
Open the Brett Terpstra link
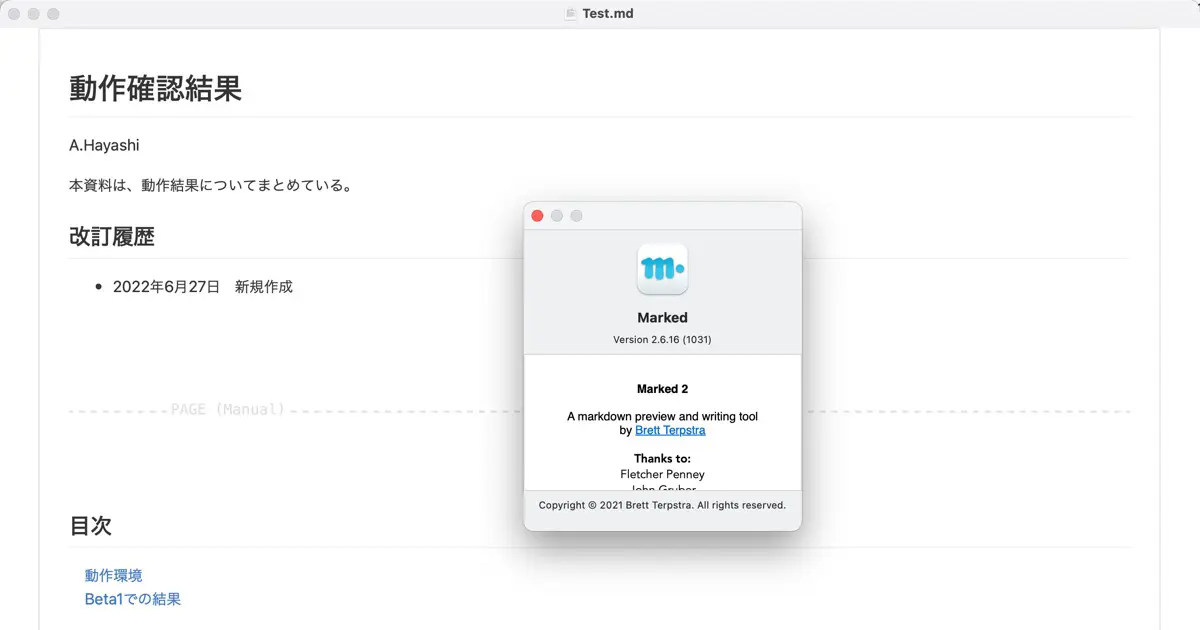pyautogui.click(x=670, y=431)
